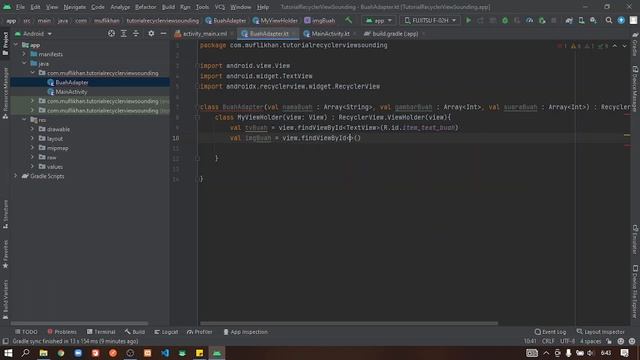The height and width of the screenshot is (360, 640).
Task: Open the Terminal tool window
Action: click(x=101, y=332)
